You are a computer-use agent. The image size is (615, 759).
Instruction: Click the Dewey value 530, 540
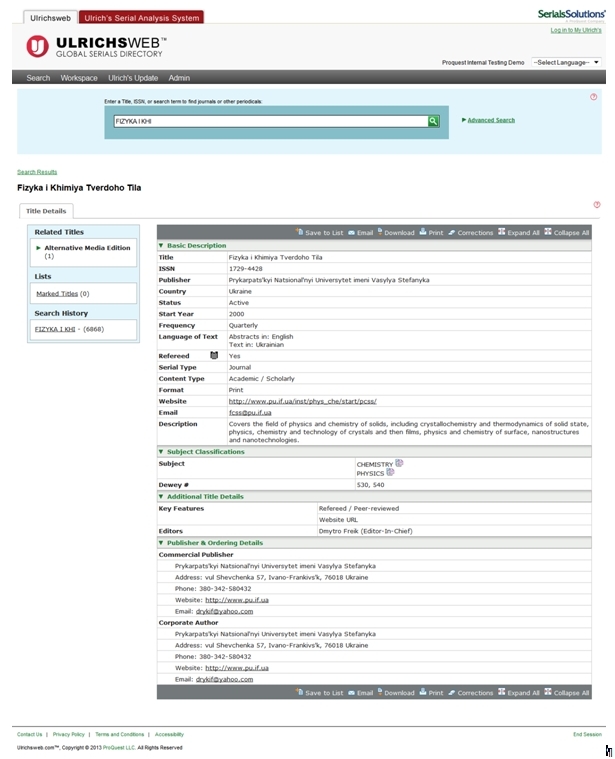pyautogui.click(x=370, y=485)
